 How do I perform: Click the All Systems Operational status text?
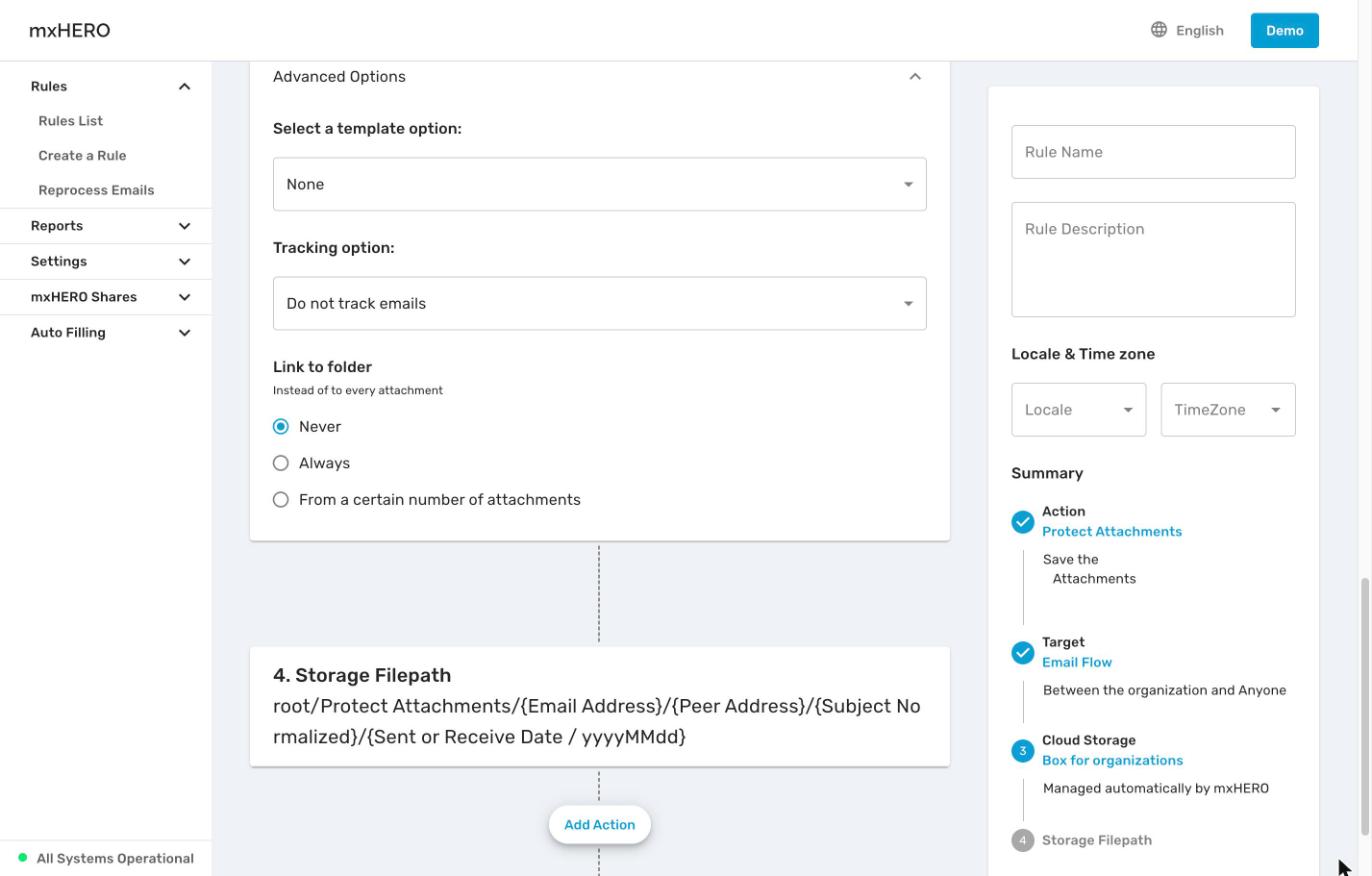point(115,859)
